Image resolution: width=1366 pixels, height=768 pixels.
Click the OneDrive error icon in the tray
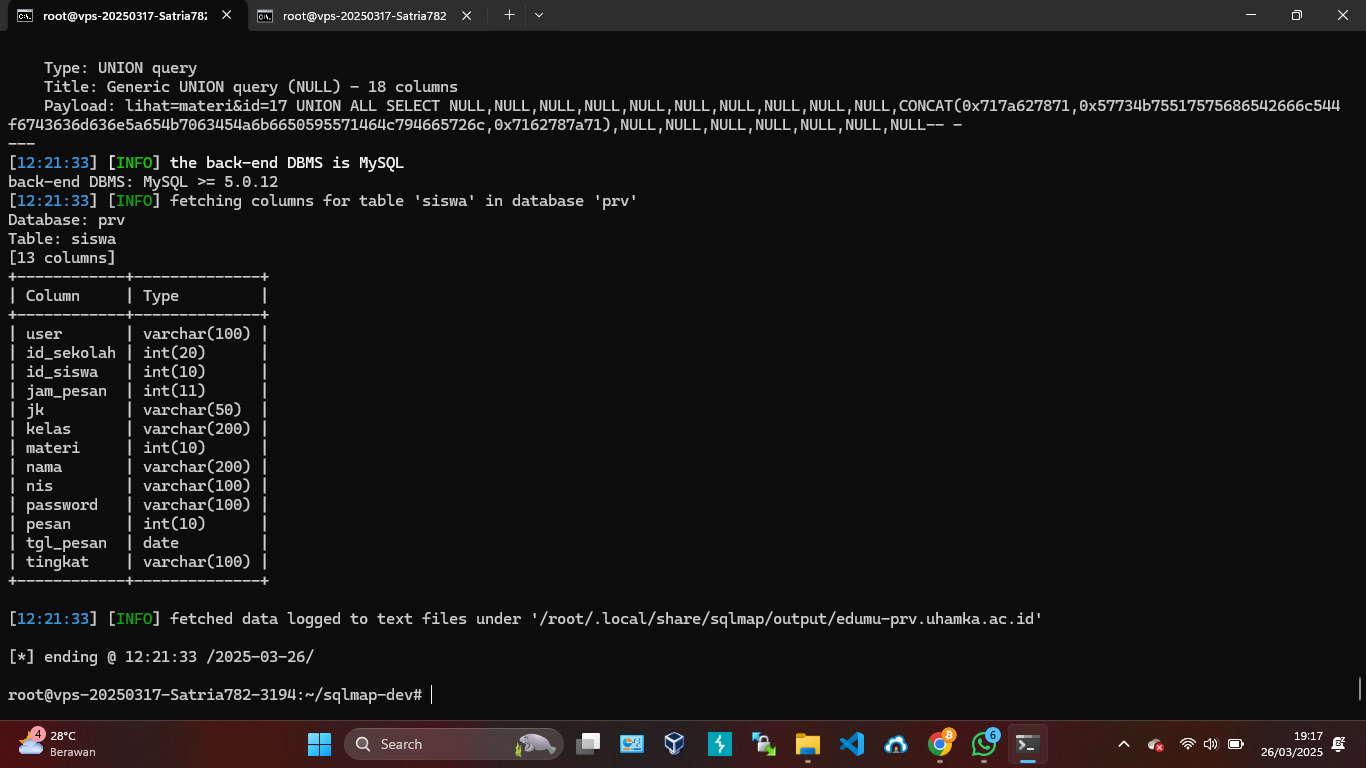(1155, 744)
